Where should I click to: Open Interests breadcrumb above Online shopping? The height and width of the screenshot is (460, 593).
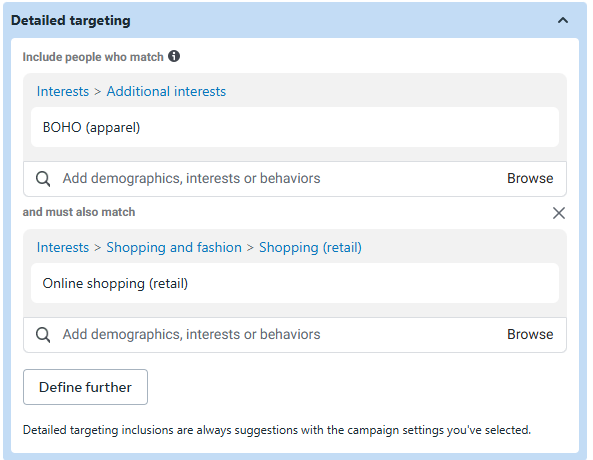tap(63, 247)
